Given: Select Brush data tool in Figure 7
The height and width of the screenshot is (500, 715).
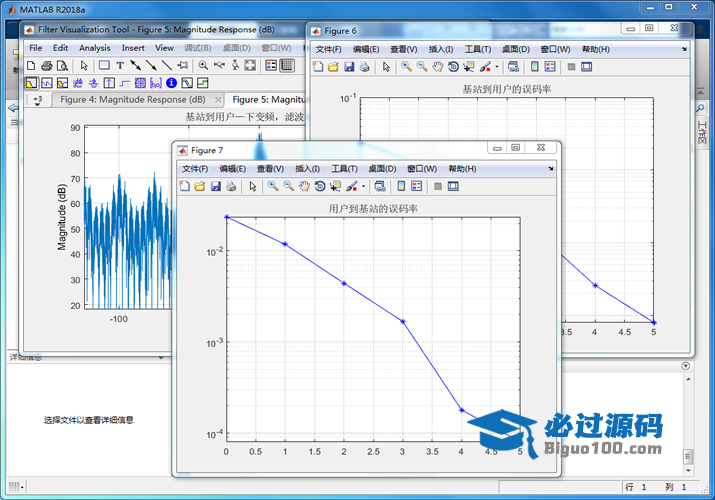Looking at the screenshot, I should [352, 186].
